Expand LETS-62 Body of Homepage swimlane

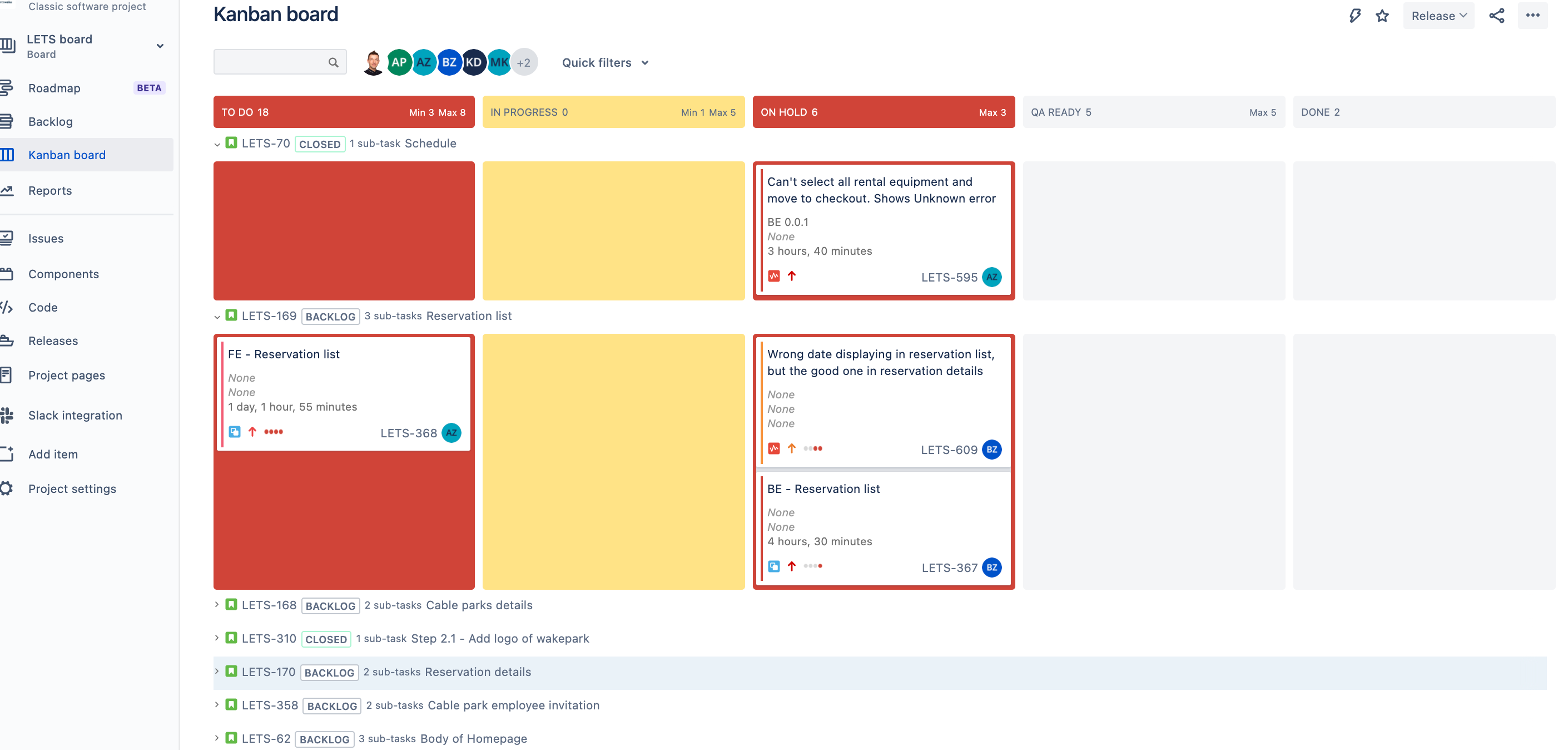pyautogui.click(x=217, y=738)
